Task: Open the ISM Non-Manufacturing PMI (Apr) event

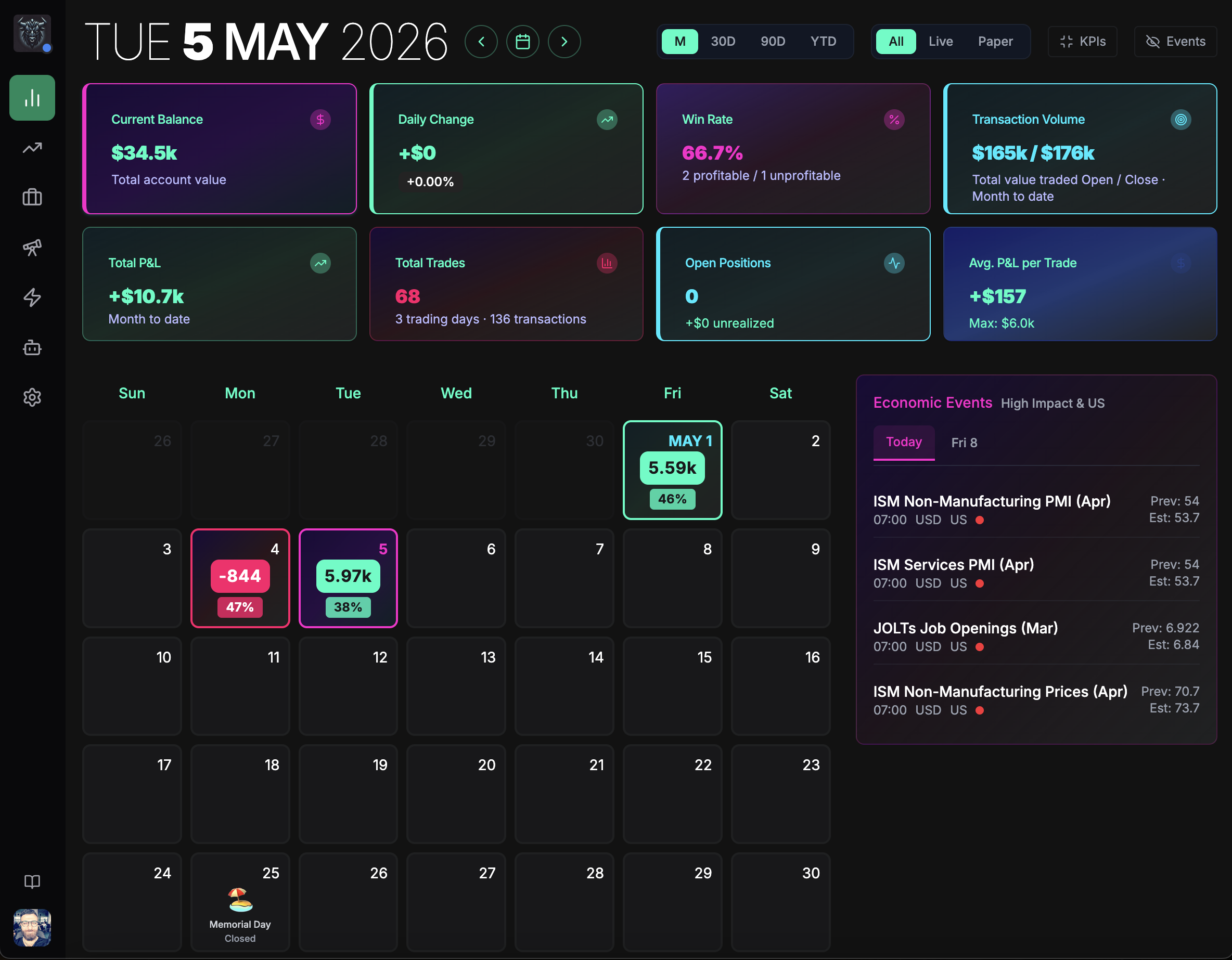Action: (x=1037, y=510)
